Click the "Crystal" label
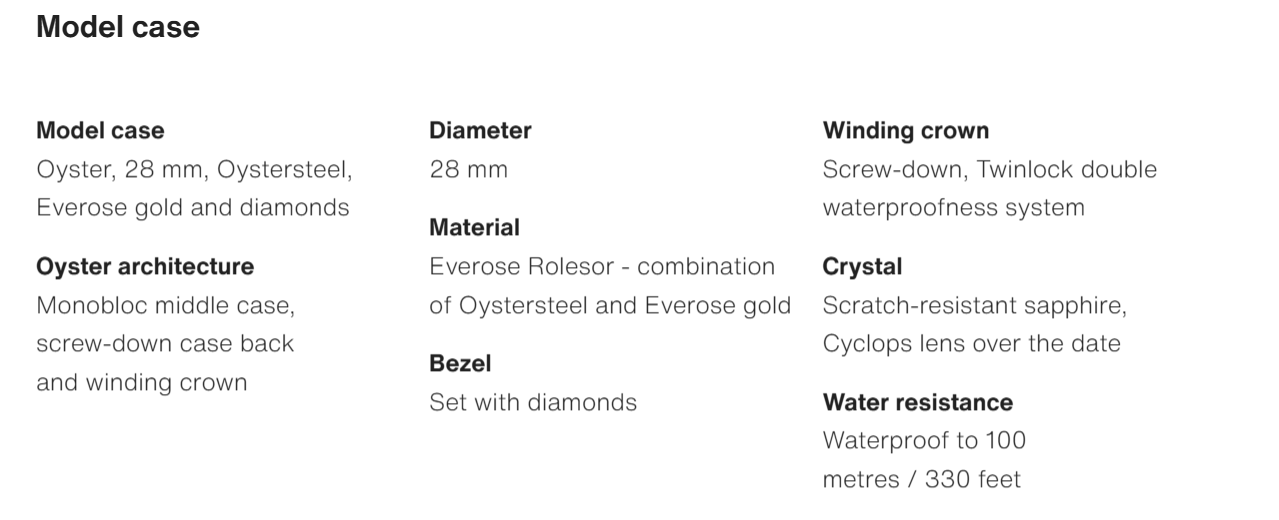Viewport: 1279px width, 520px height. pos(862,266)
